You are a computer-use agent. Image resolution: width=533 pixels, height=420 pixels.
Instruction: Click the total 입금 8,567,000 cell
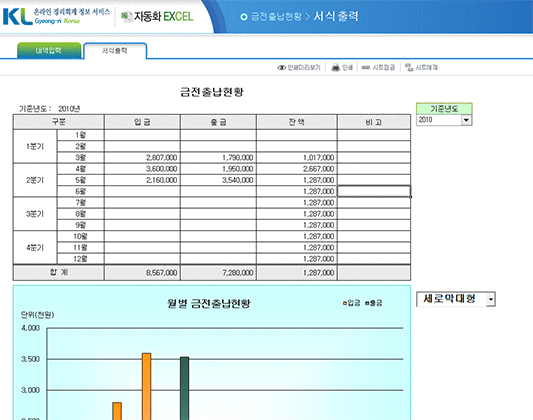click(x=142, y=273)
